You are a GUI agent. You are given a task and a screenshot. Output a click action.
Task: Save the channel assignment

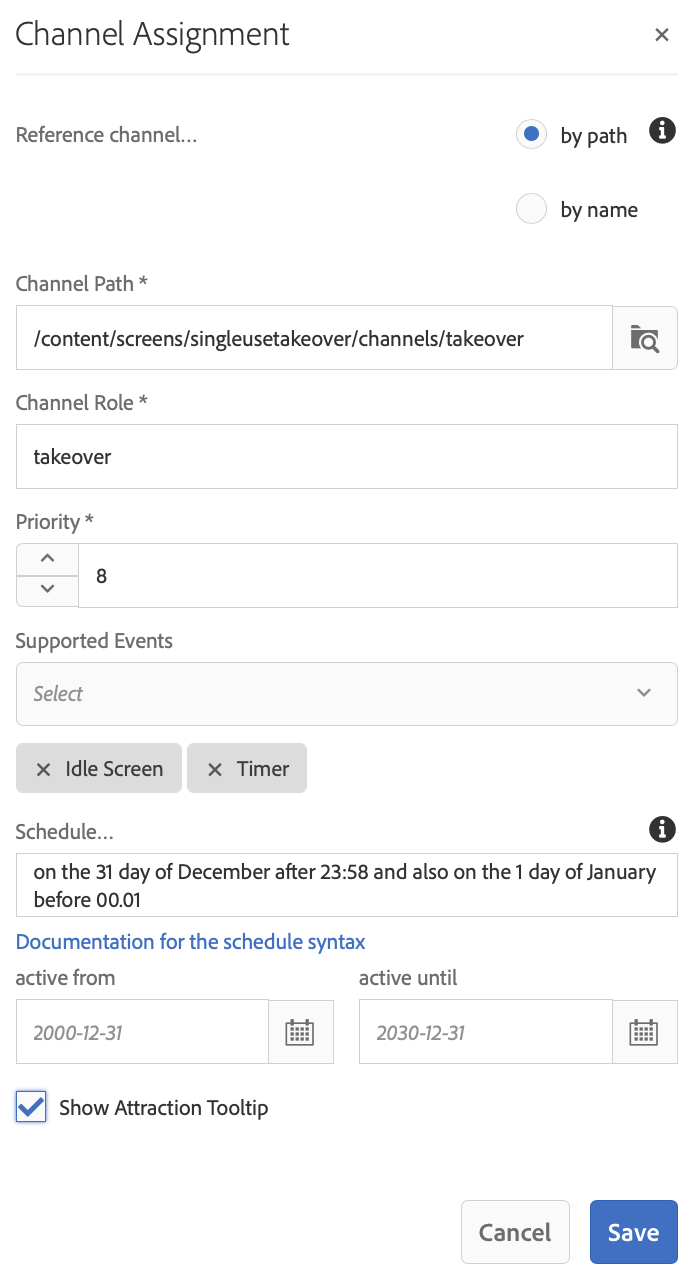pyautogui.click(x=633, y=1232)
